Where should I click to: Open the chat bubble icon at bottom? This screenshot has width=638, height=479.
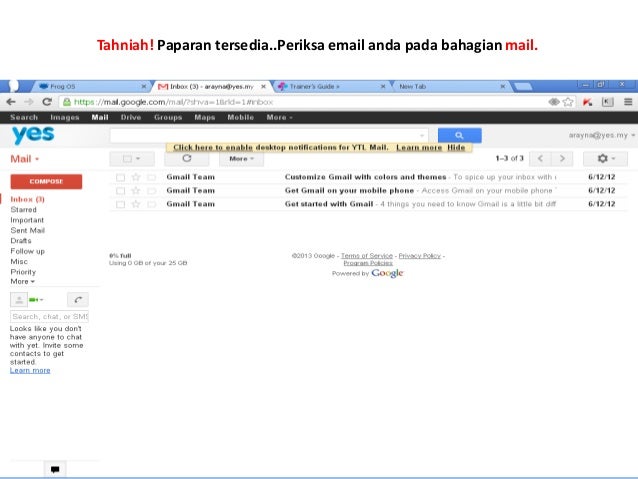[x=55, y=469]
